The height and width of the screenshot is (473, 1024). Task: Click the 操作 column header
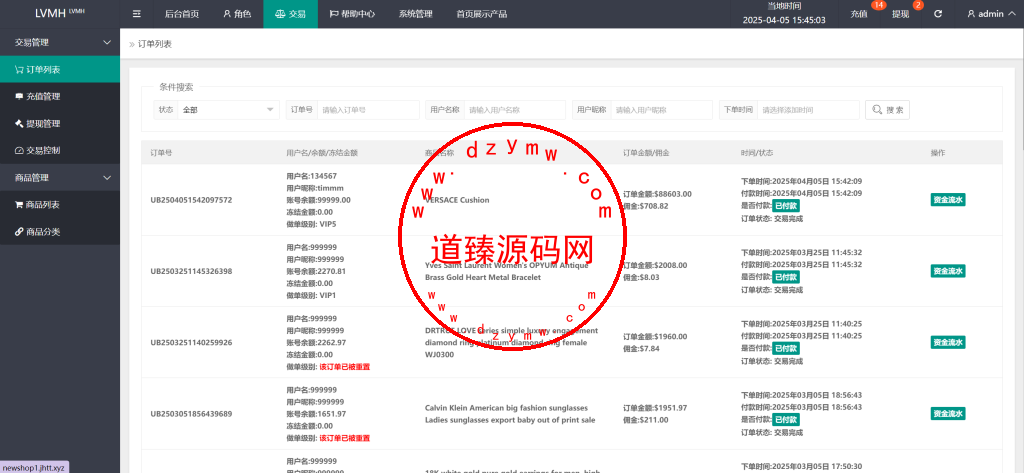938,153
